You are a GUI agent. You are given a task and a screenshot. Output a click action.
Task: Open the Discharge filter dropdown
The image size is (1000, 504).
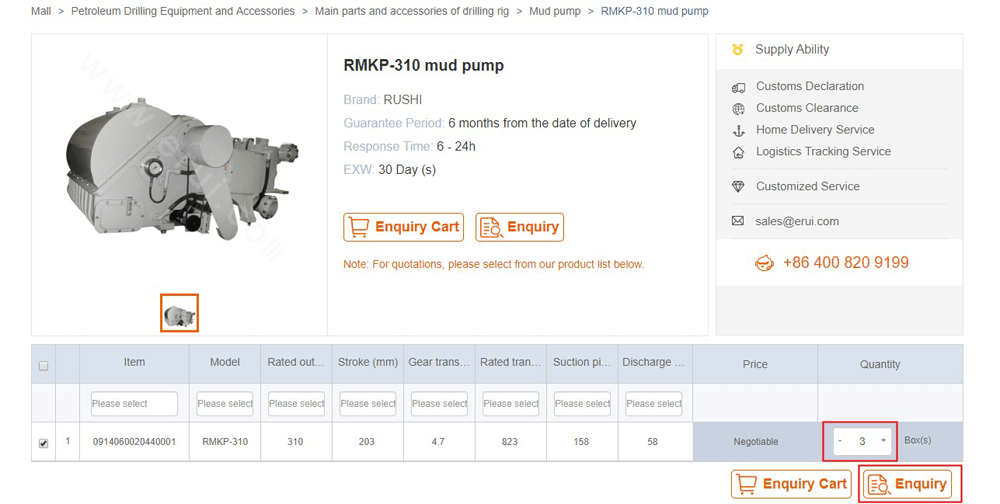pyautogui.click(x=653, y=403)
